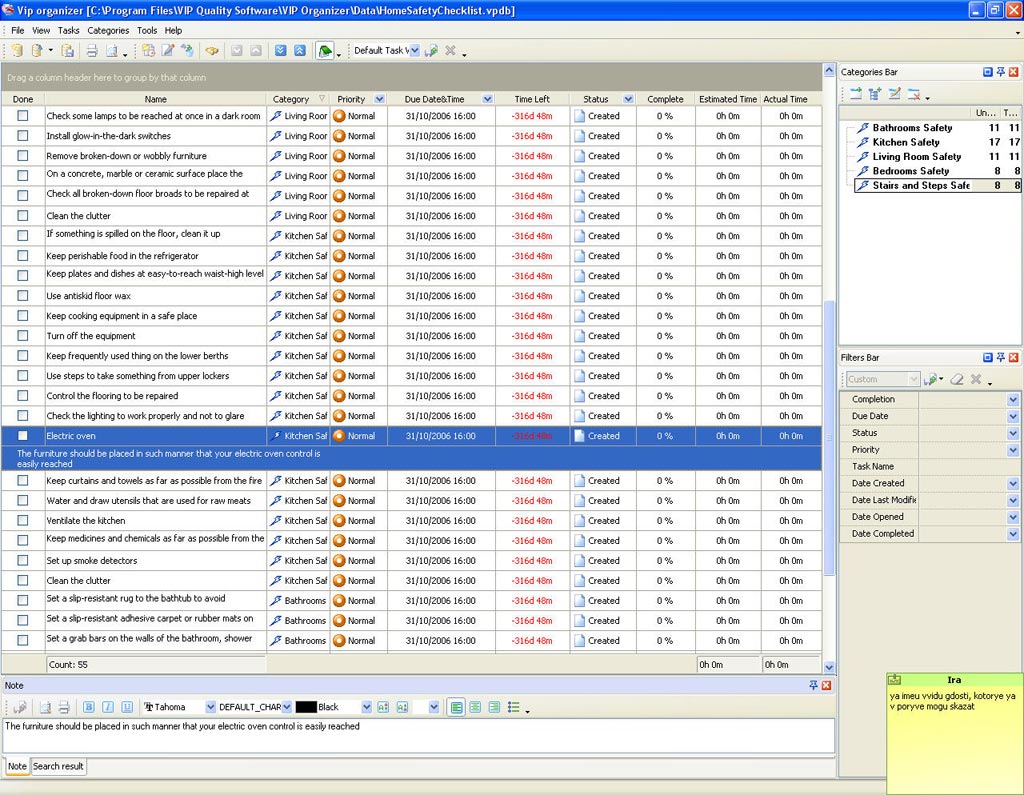The image size is (1024, 795).
Task: Open the Tahoma font dropdown
Action: pyautogui.click(x=210, y=707)
